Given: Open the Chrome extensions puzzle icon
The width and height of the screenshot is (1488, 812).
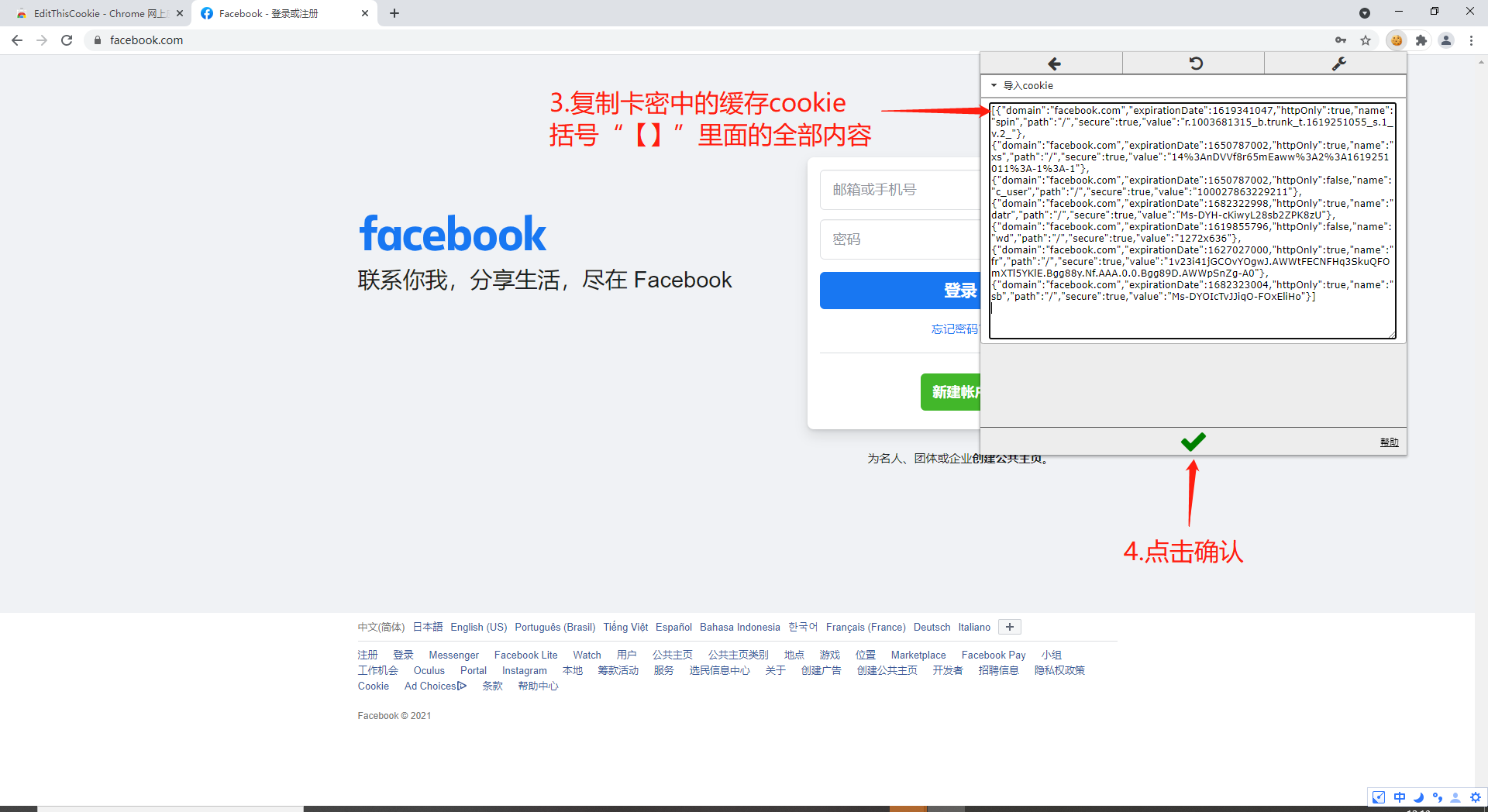Looking at the screenshot, I should click(1421, 40).
